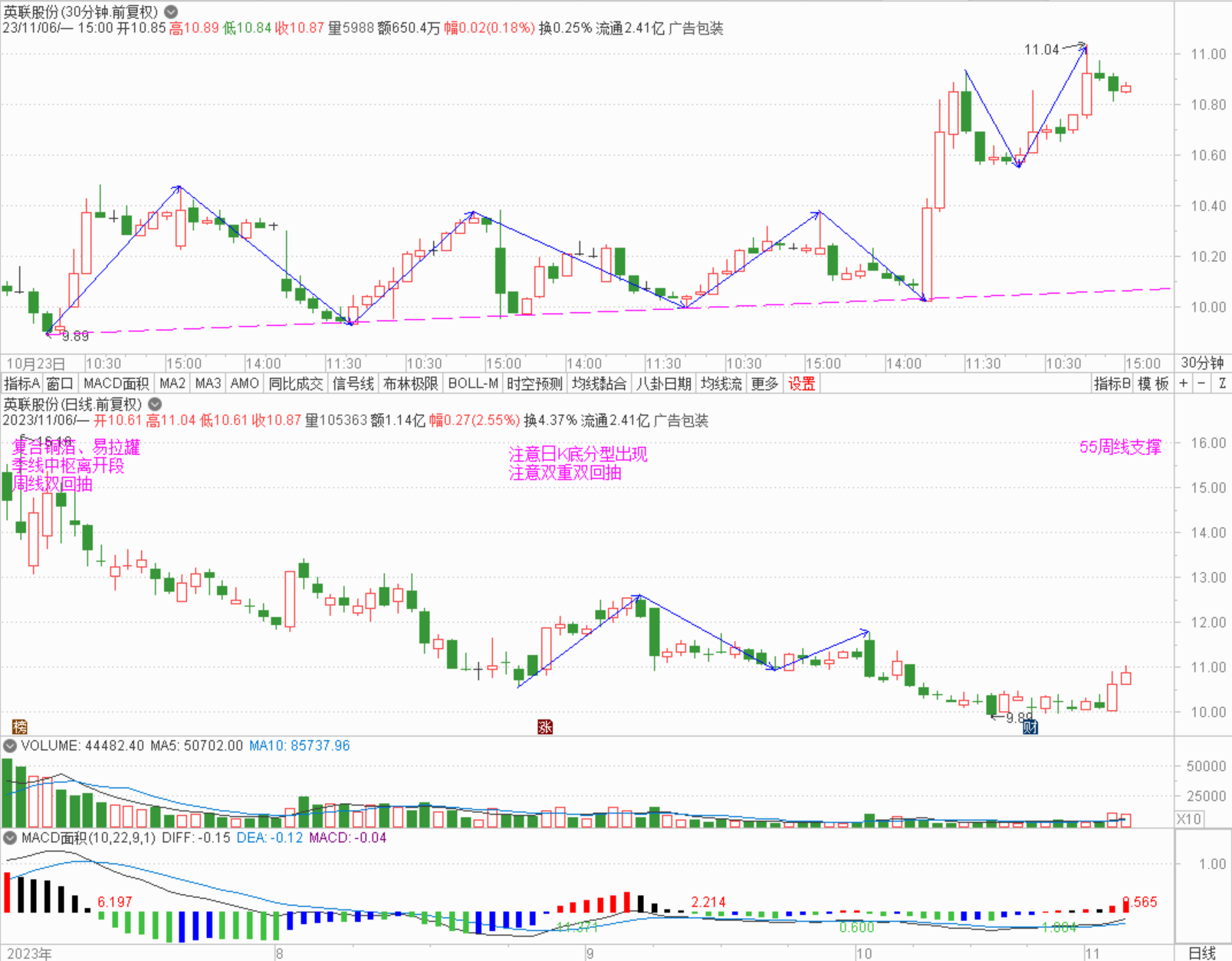Click the 10月23日 date label on time axis

pyautogui.click(x=36, y=364)
